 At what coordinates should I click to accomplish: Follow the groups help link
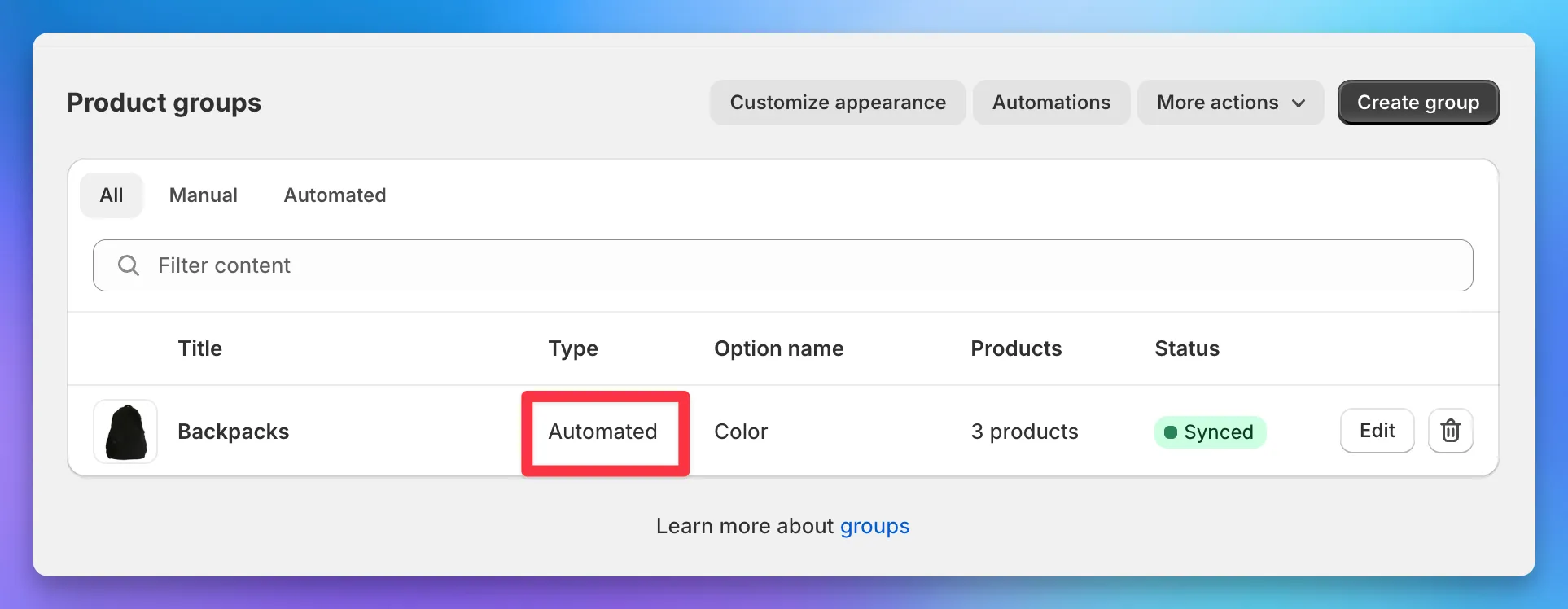coord(874,527)
